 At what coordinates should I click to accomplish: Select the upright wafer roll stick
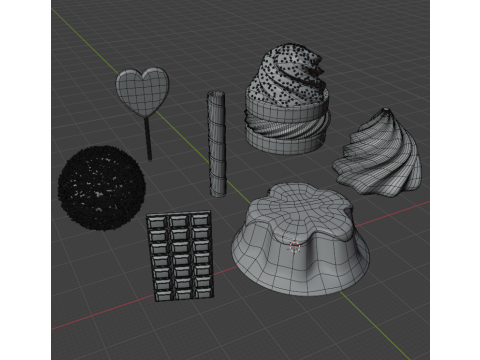217,144
